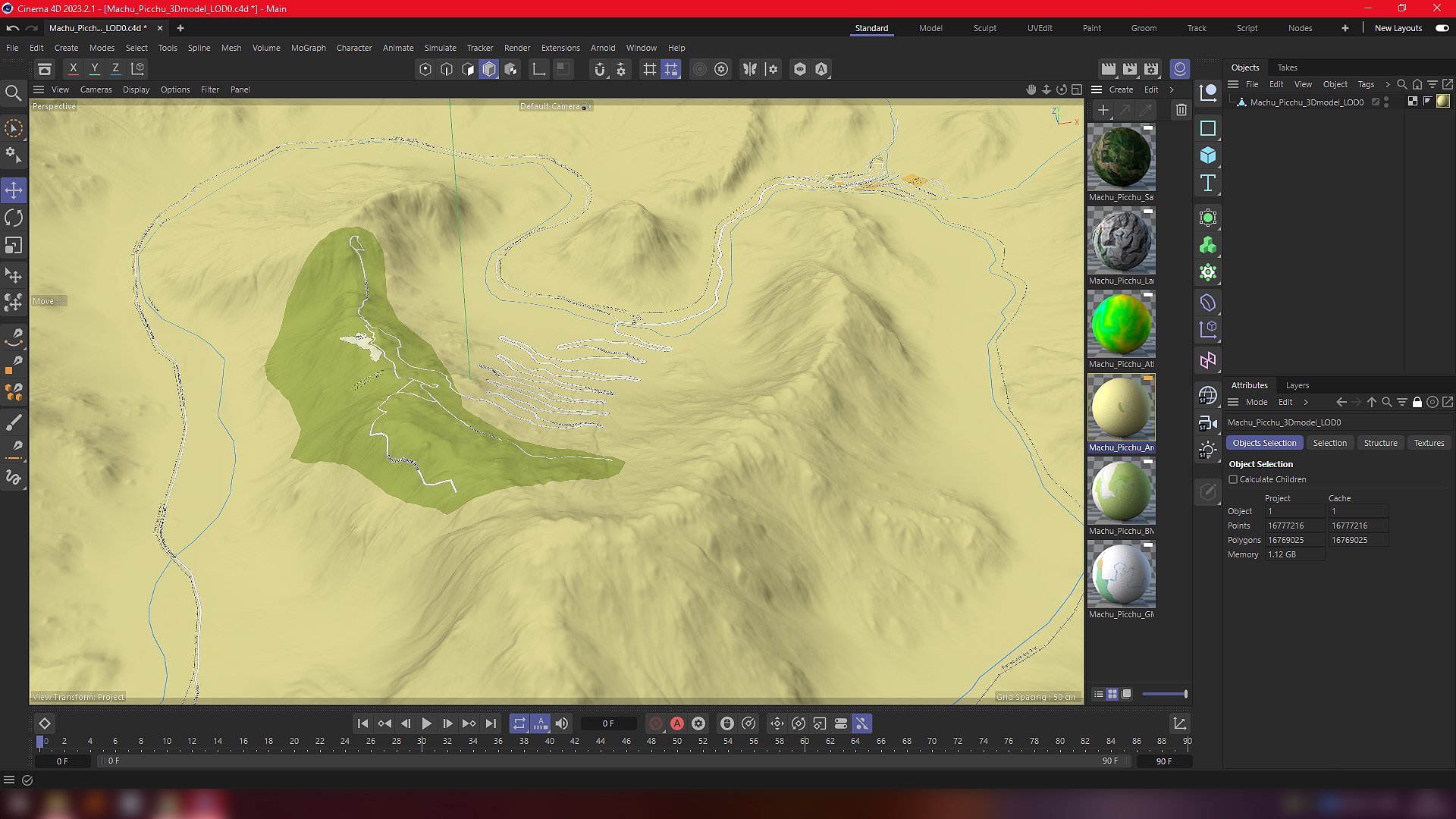Select the Scale tool
The image size is (1456, 819).
tap(14, 246)
